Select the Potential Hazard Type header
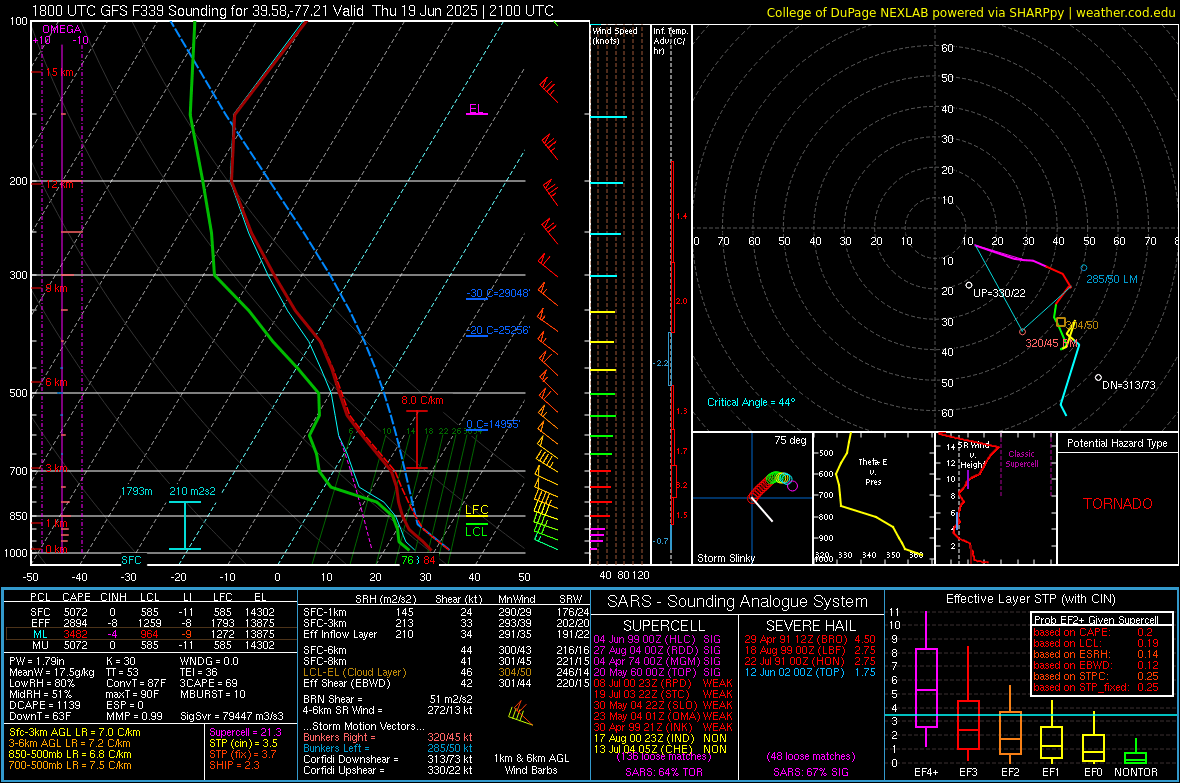This screenshot has height=783, width=1180. pos(1117,443)
